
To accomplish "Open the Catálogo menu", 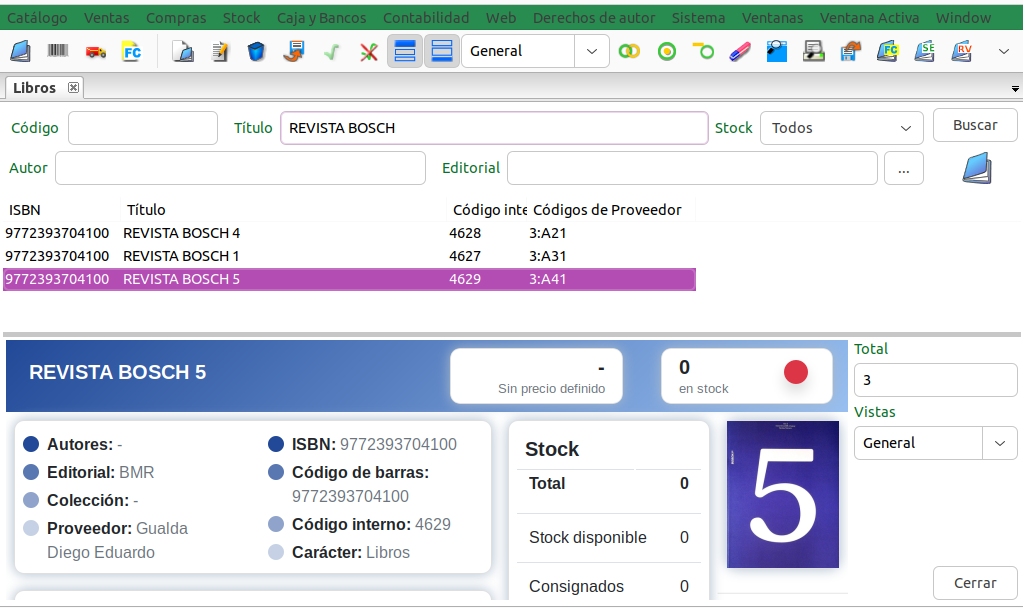I will (37, 18).
